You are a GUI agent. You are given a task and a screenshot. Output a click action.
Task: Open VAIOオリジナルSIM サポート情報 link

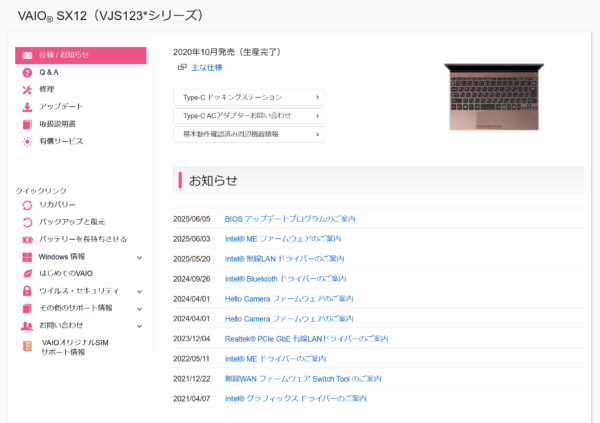click(75, 347)
